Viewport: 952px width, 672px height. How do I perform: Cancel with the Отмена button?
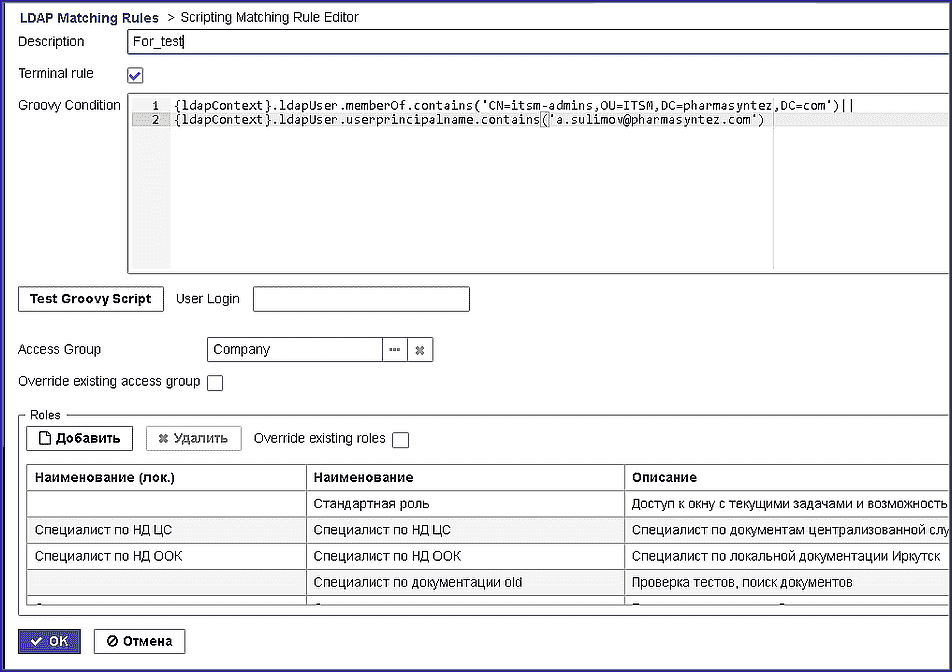tap(140, 641)
